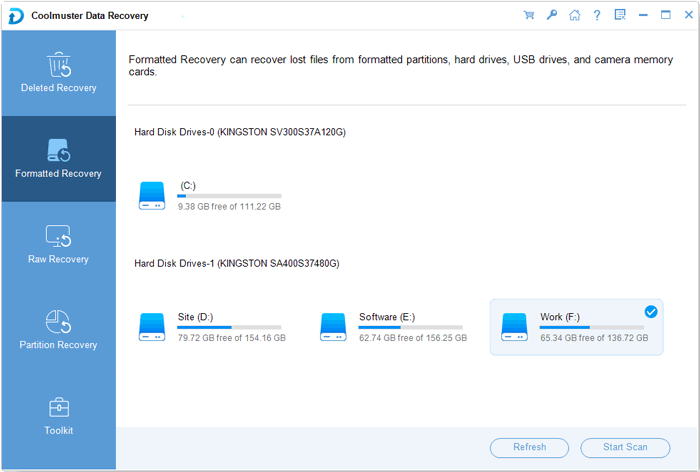Viewport: 700px width, 472px height.
Task: Open help via question mark icon
Action: coord(597,15)
